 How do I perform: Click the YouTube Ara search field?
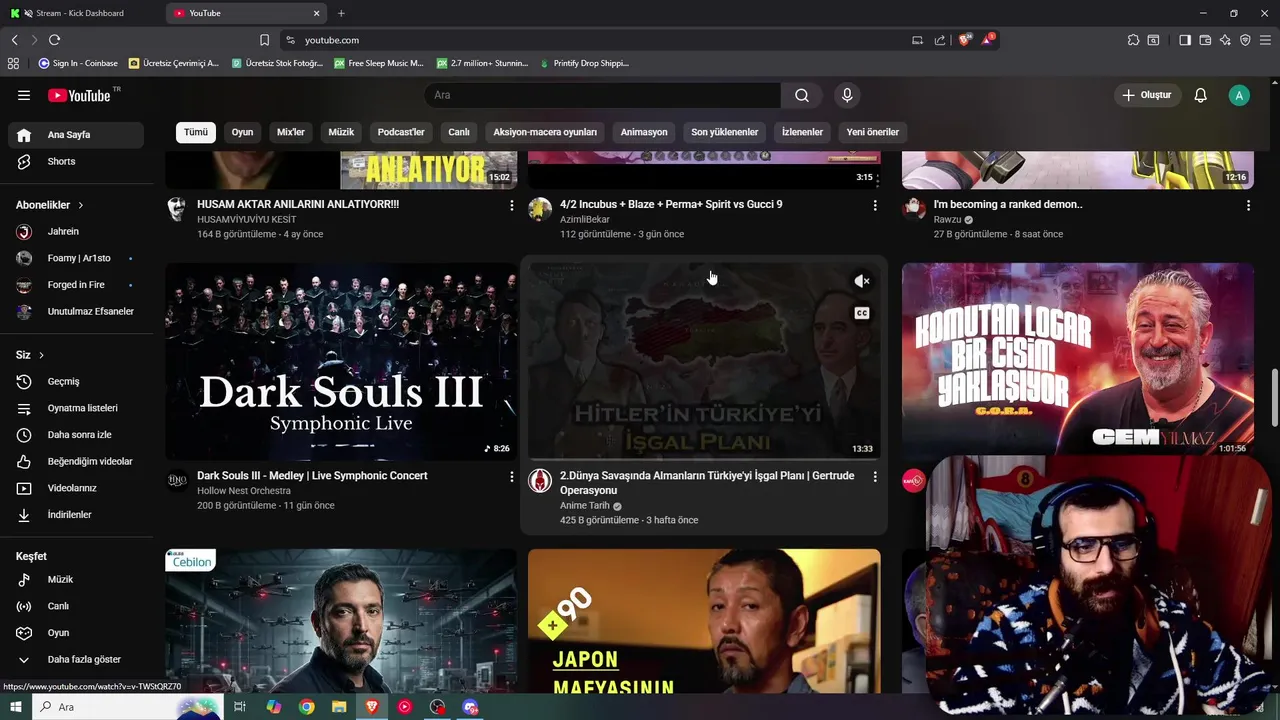click(x=603, y=95)
